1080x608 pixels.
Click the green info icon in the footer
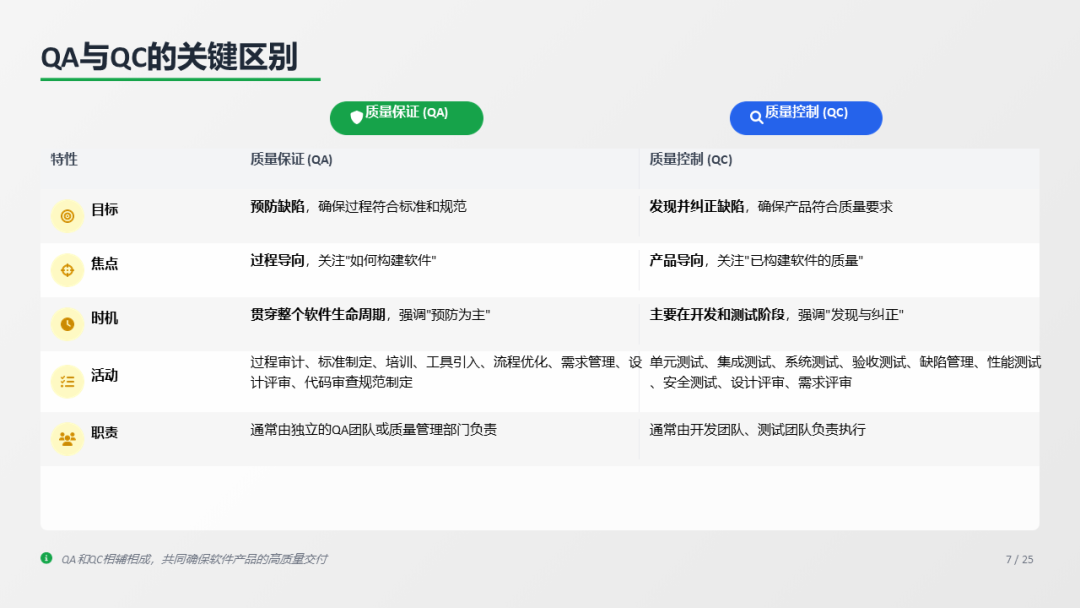tap(46, 558)
